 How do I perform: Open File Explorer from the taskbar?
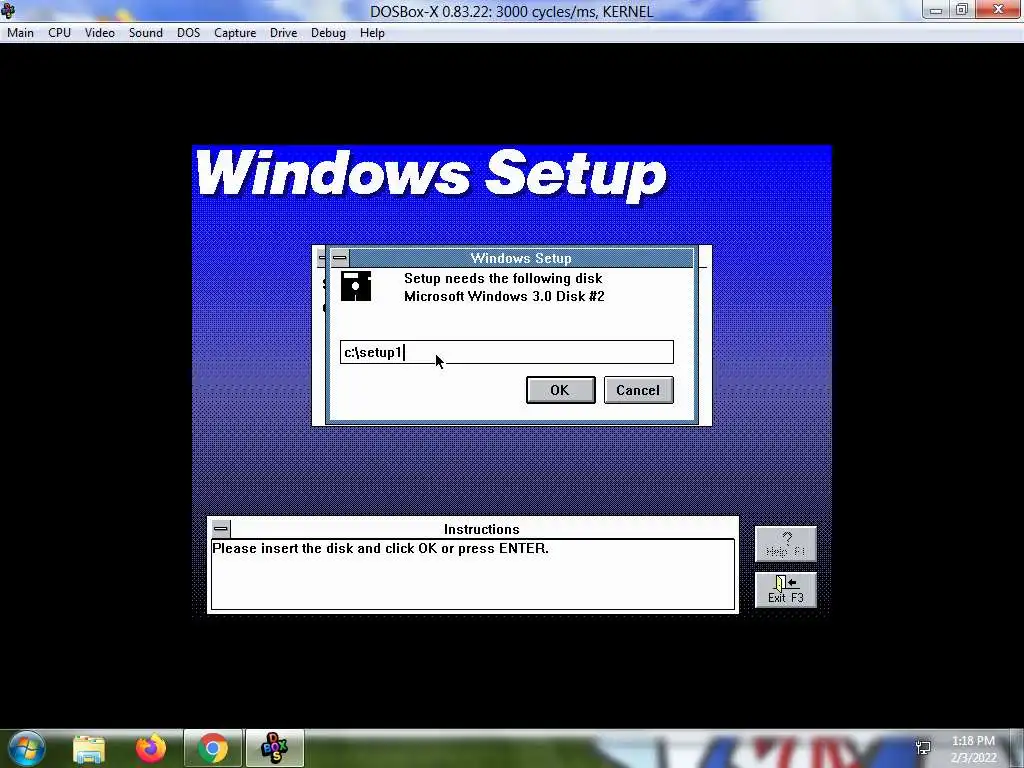[x=89, y=748]
